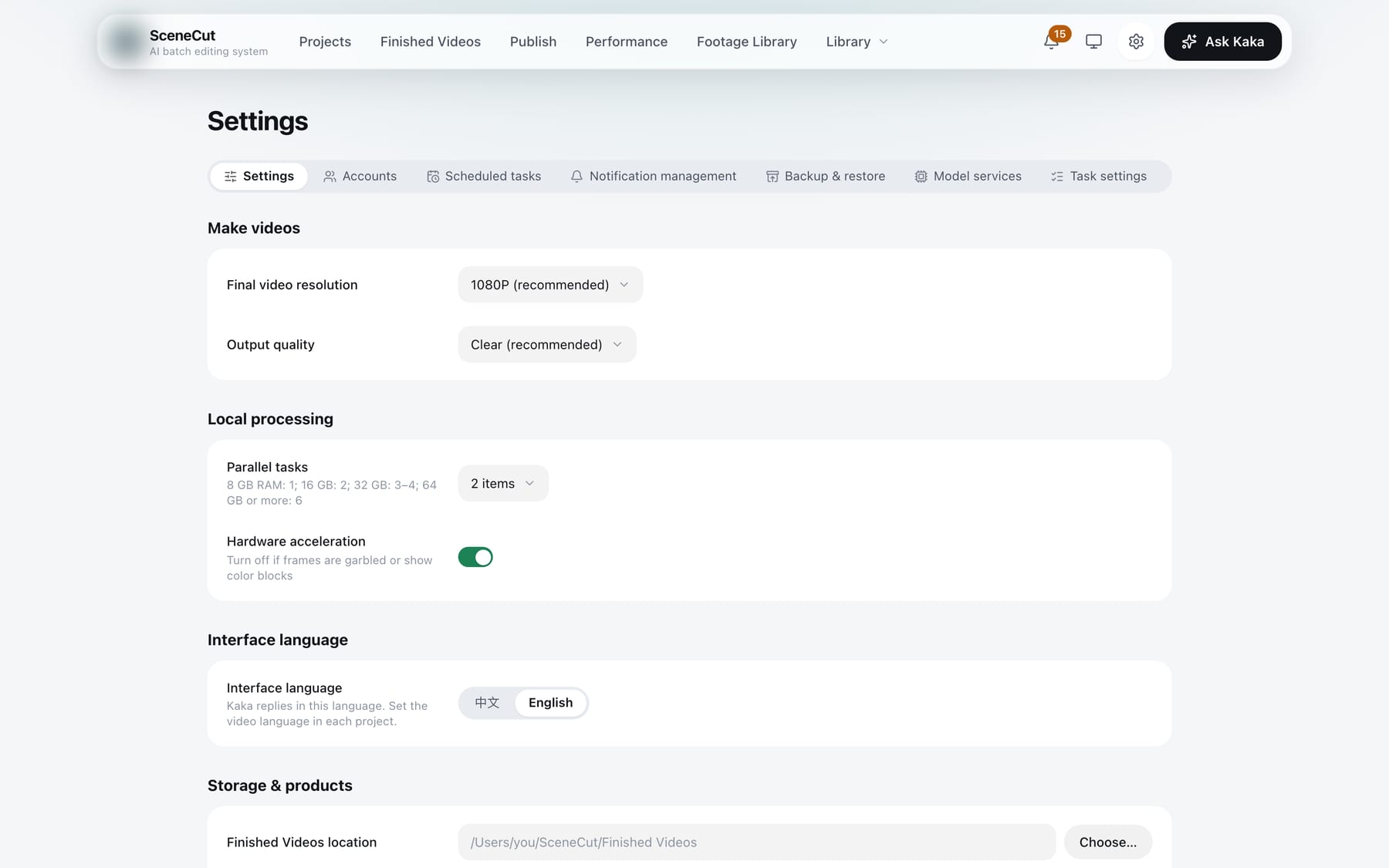
Task: Switch to Task settings tab
Action: (x=1099, y=177)
